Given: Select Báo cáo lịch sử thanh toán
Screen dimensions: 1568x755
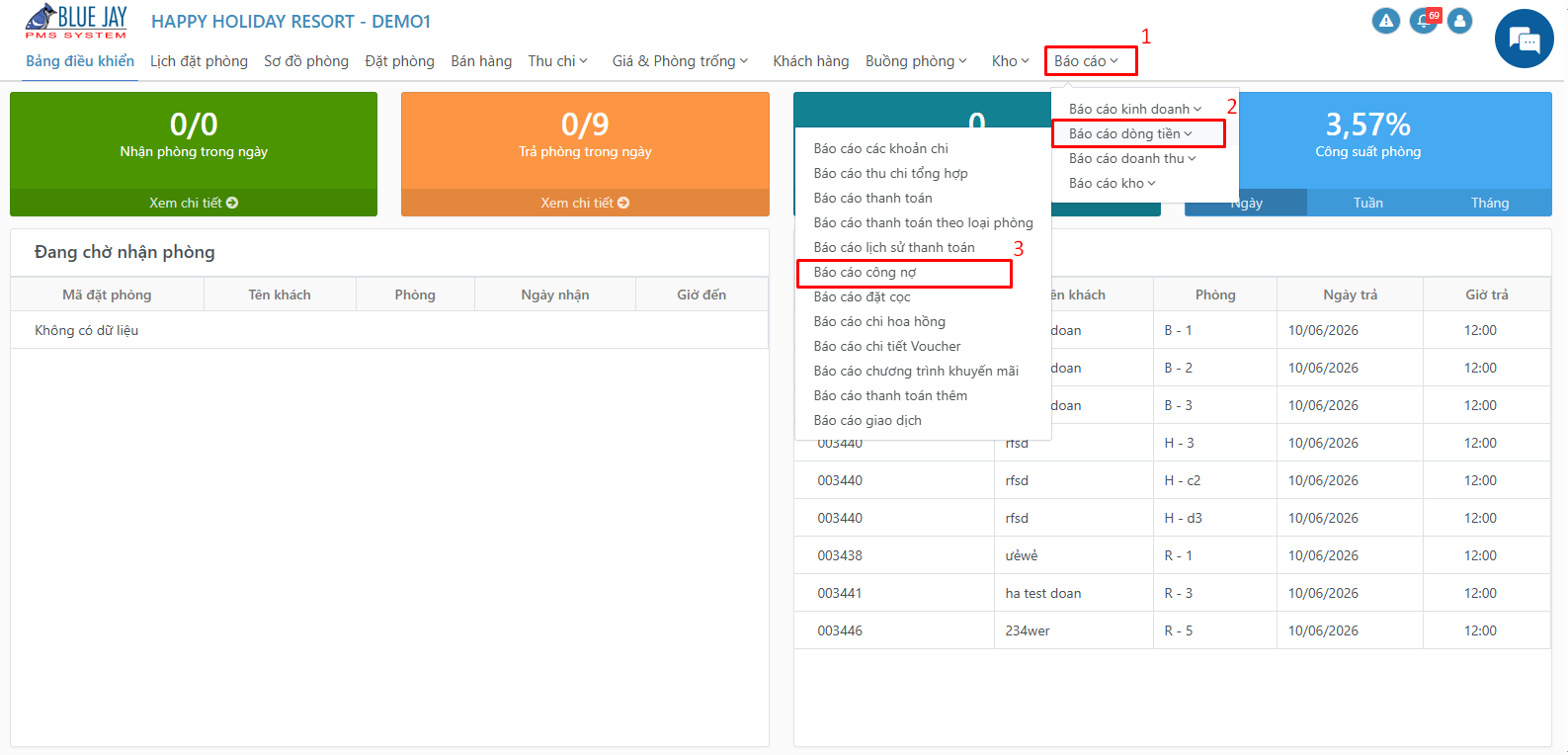Looking at the screenshot, I should point(894,247).
